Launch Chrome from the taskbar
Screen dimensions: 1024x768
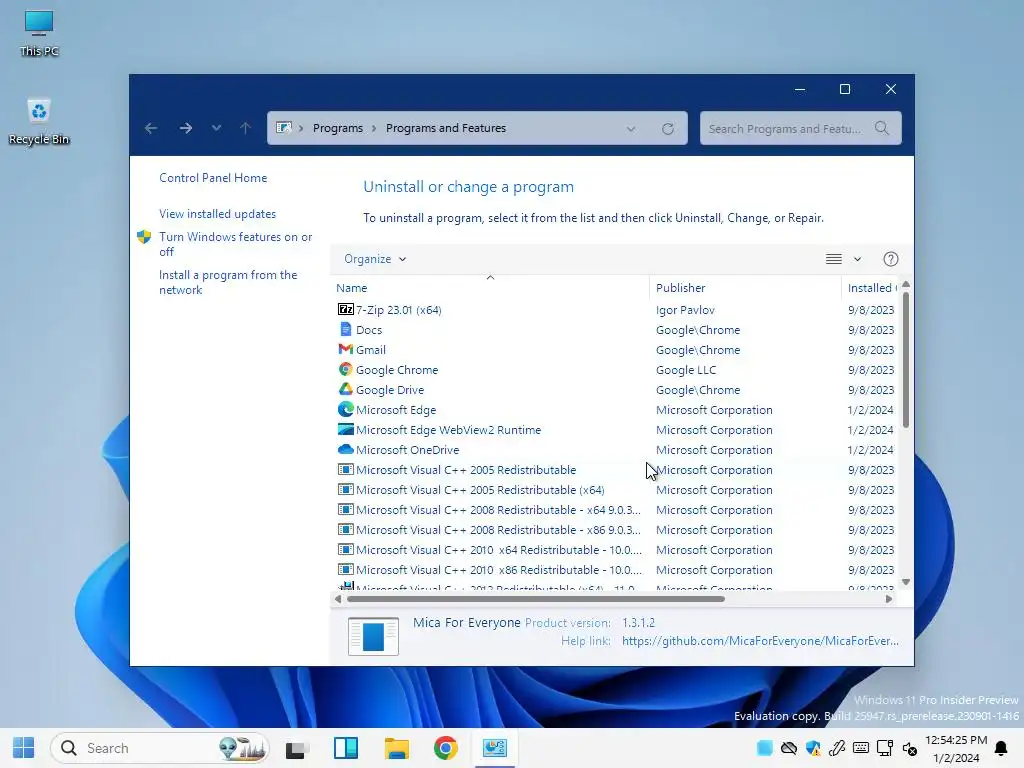[x=445, y=748]
